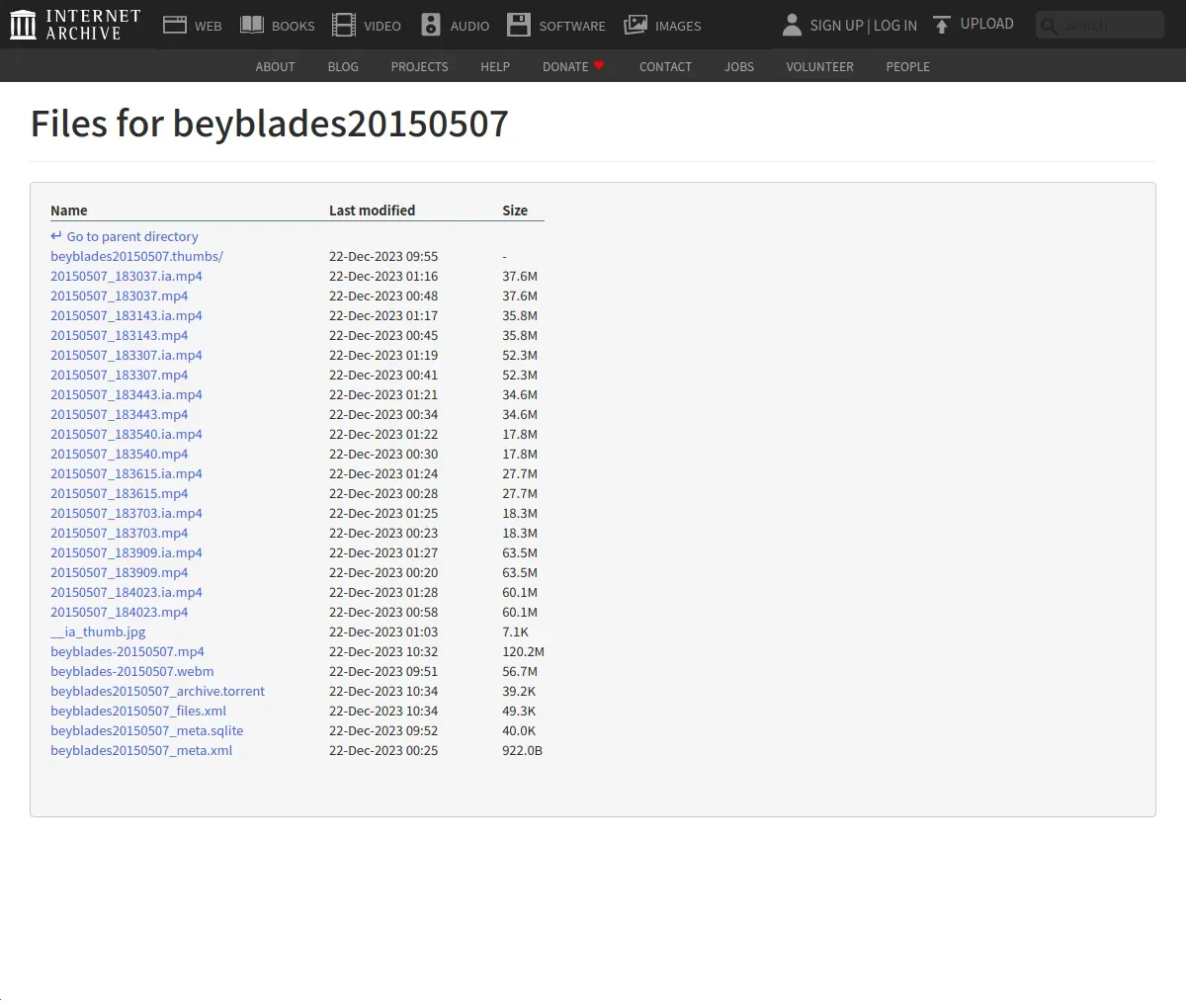Open the PEOPLE menu item
Viewport: 1186px width, 1008px height.
907,66
